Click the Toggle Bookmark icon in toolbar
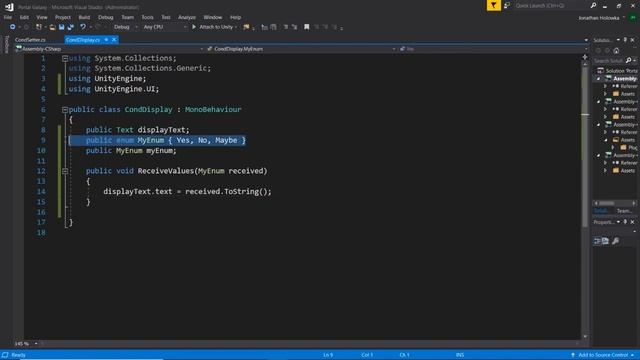This screenshot has height=360, width=640. 307,27
